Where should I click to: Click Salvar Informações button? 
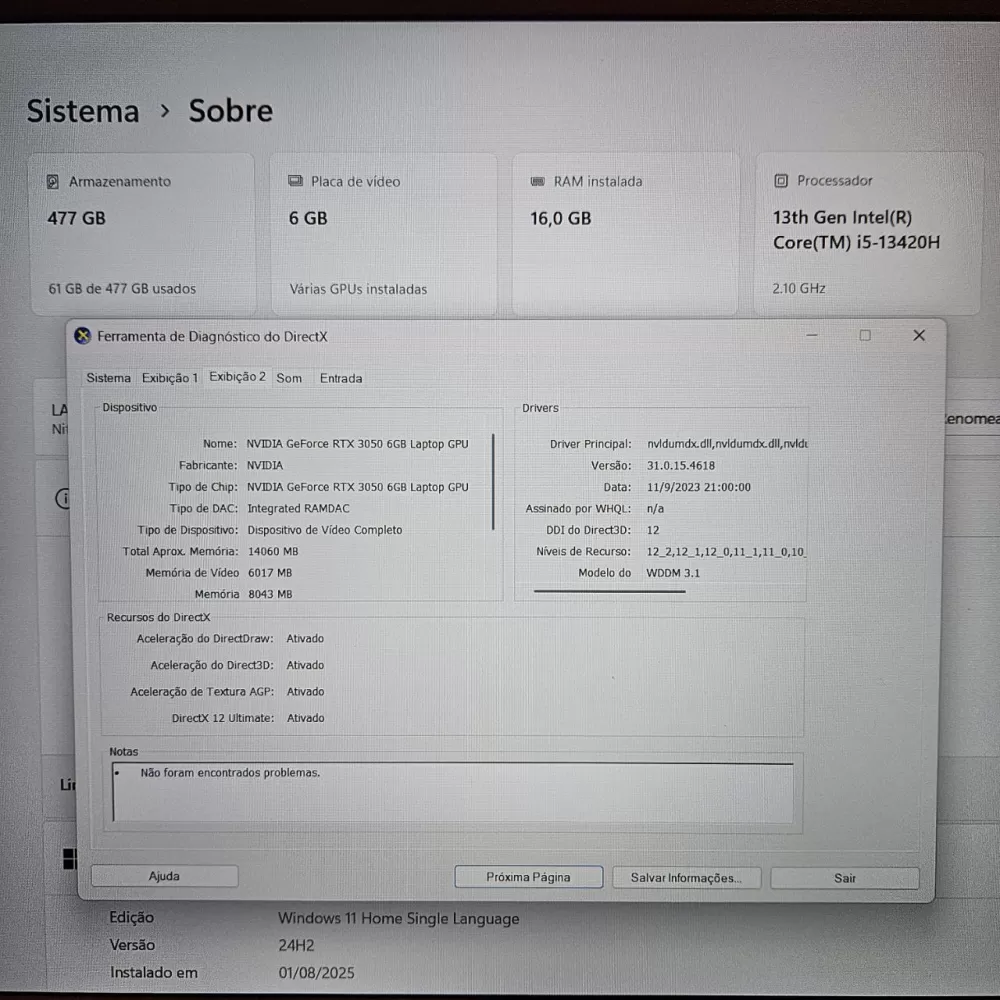pos(686,878)
